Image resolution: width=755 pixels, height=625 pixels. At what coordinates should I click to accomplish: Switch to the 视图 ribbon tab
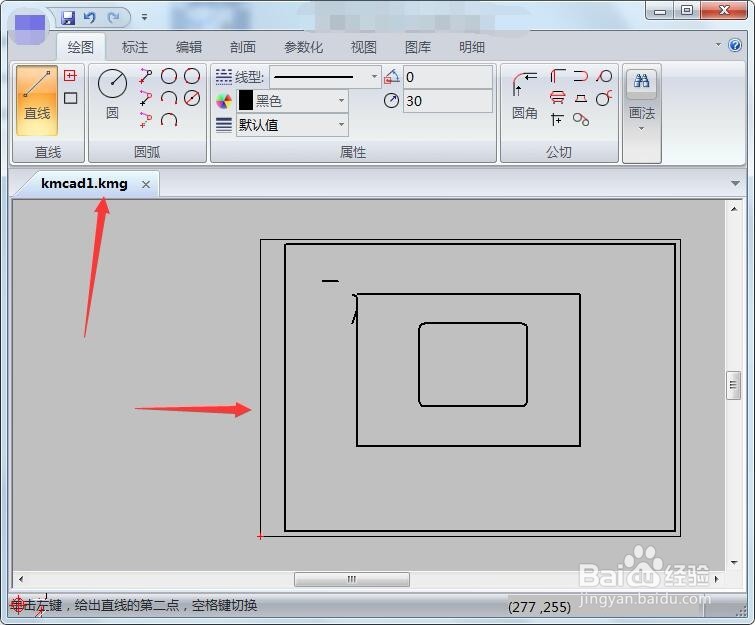[x=364, y=47]
